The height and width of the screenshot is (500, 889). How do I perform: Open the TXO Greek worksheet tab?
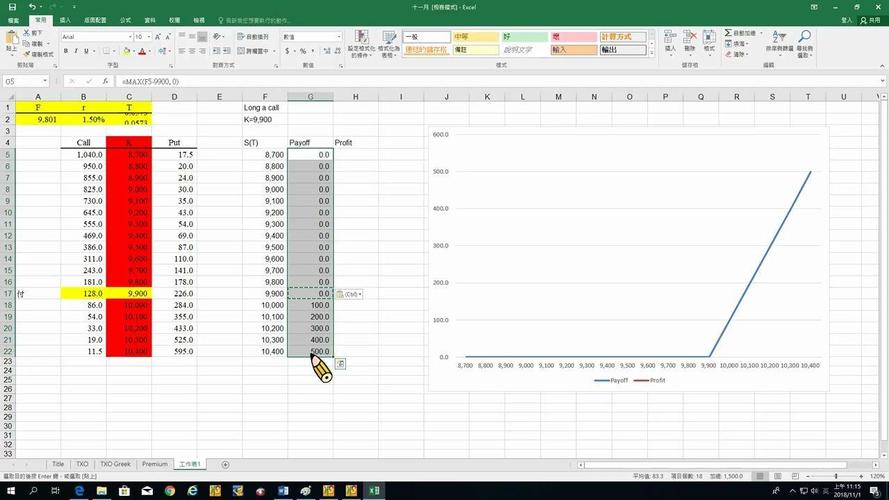116,464
